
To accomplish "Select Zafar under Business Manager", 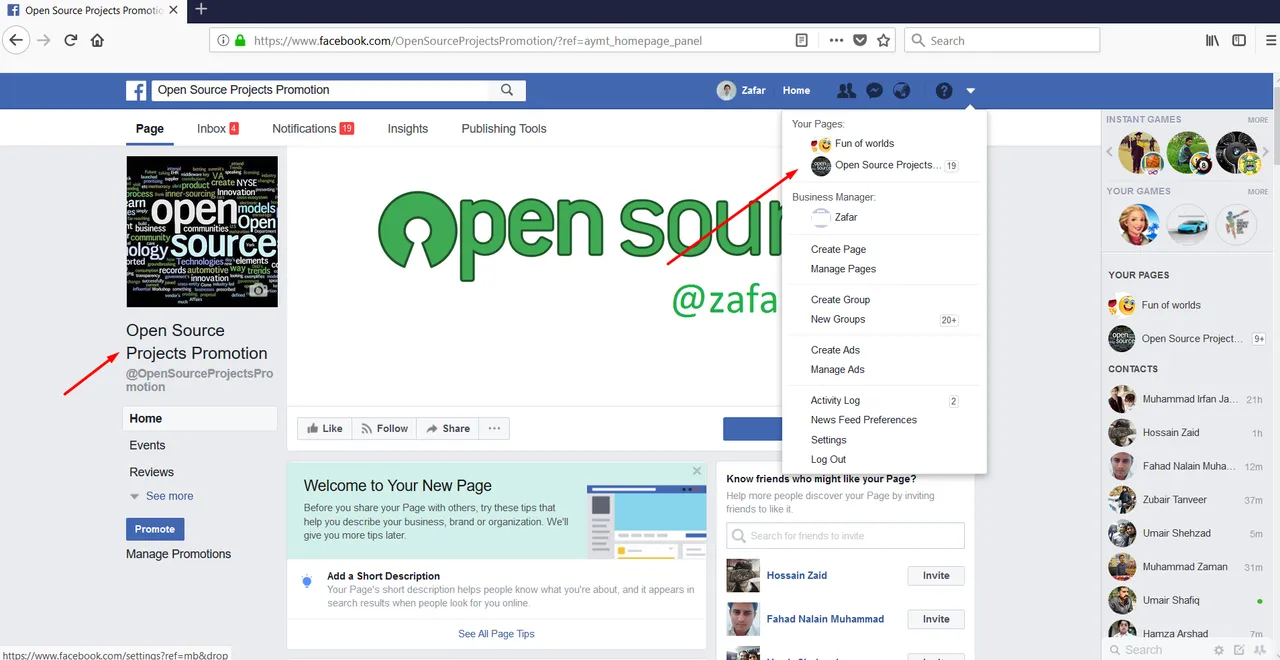I will [x=845, y=217].
